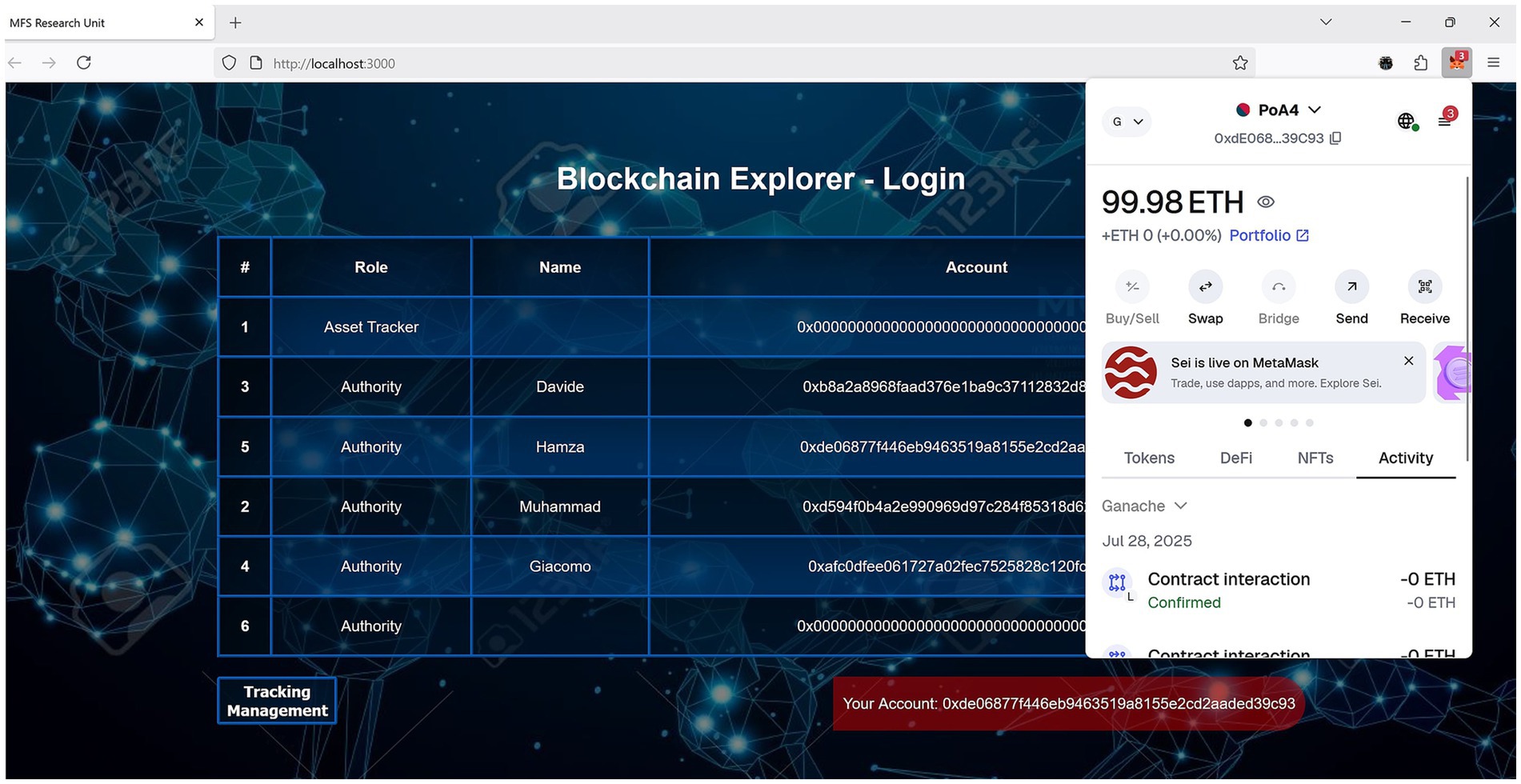
Task: Bookmark the page using the star icon
Action: pos(1240,62)
